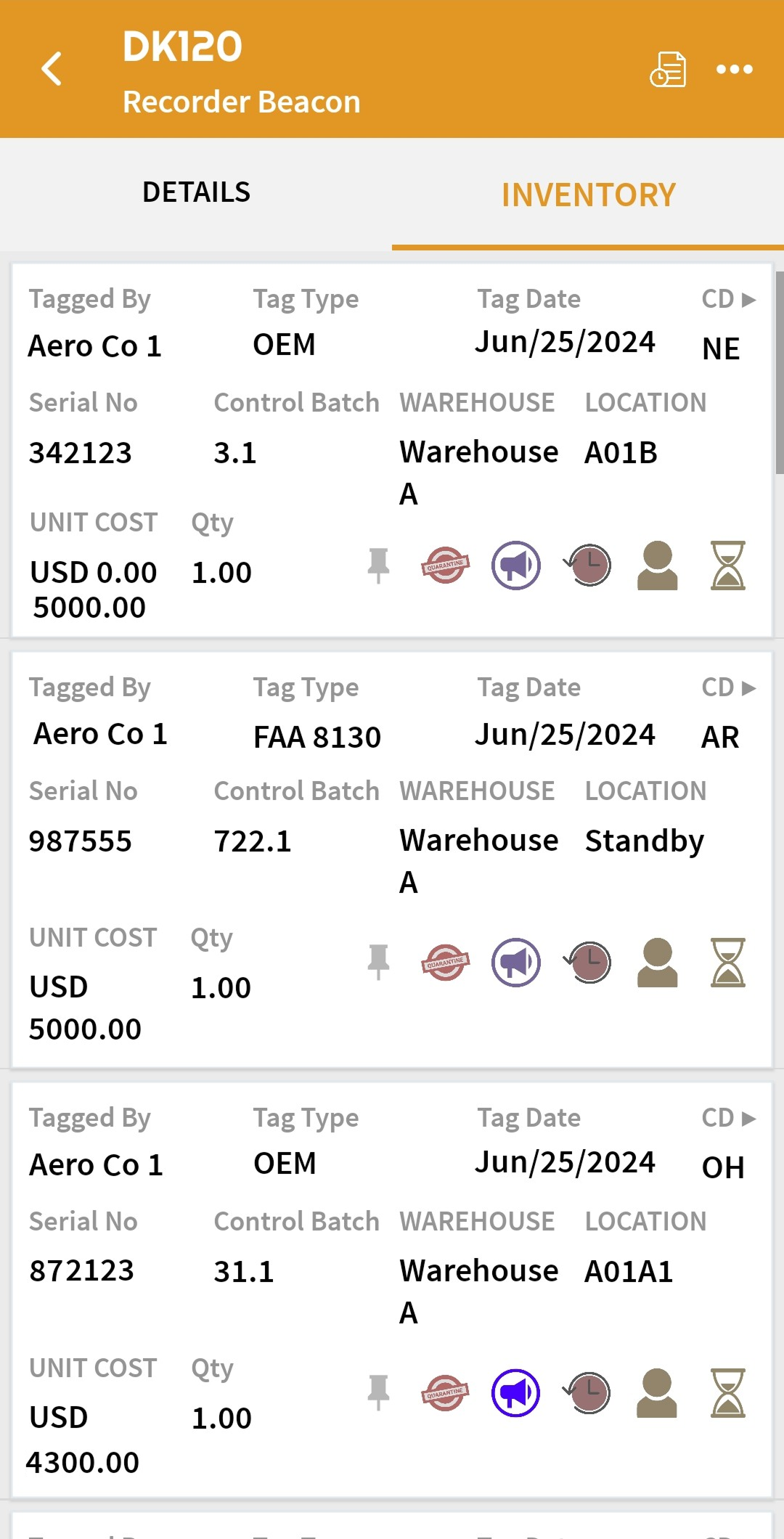Tap quarantine stamp for serial 342123
Image resolution: width=784 pixels, height=1539 pixels.
click(x=445, y=565)
